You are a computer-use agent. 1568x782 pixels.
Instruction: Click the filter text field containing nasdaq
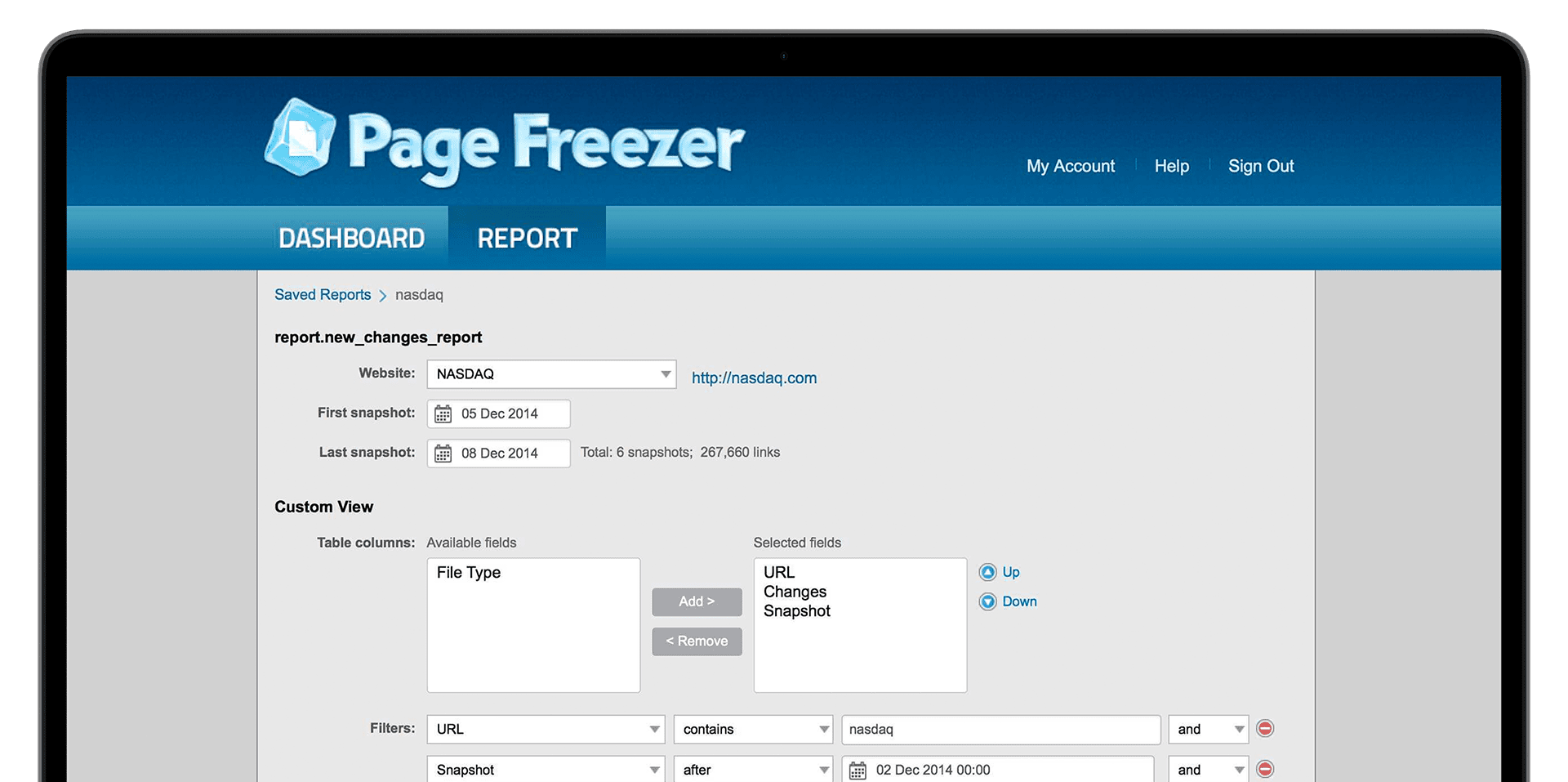point(1000,729)
